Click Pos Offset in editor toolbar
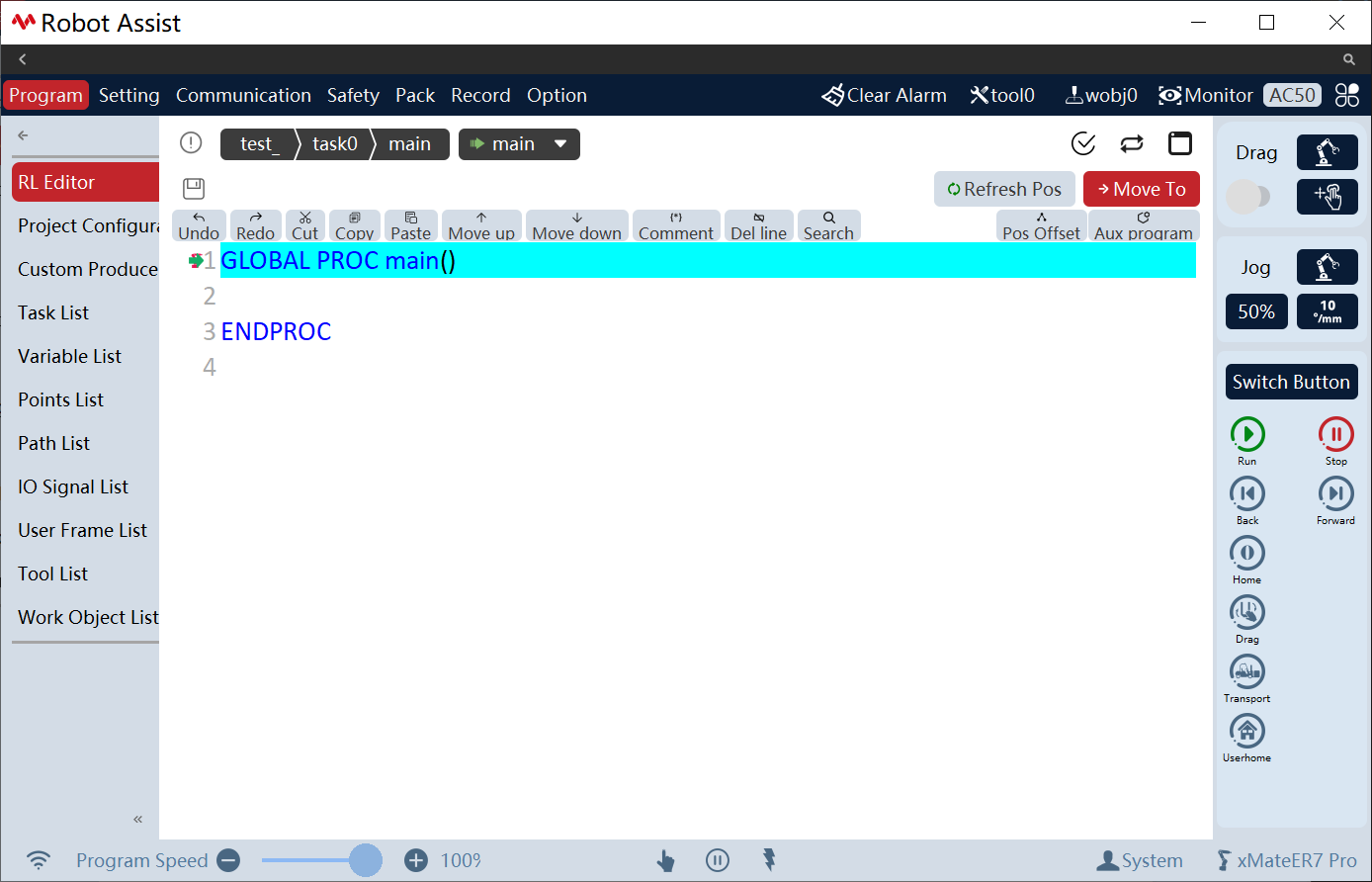 pos(1042,225)
